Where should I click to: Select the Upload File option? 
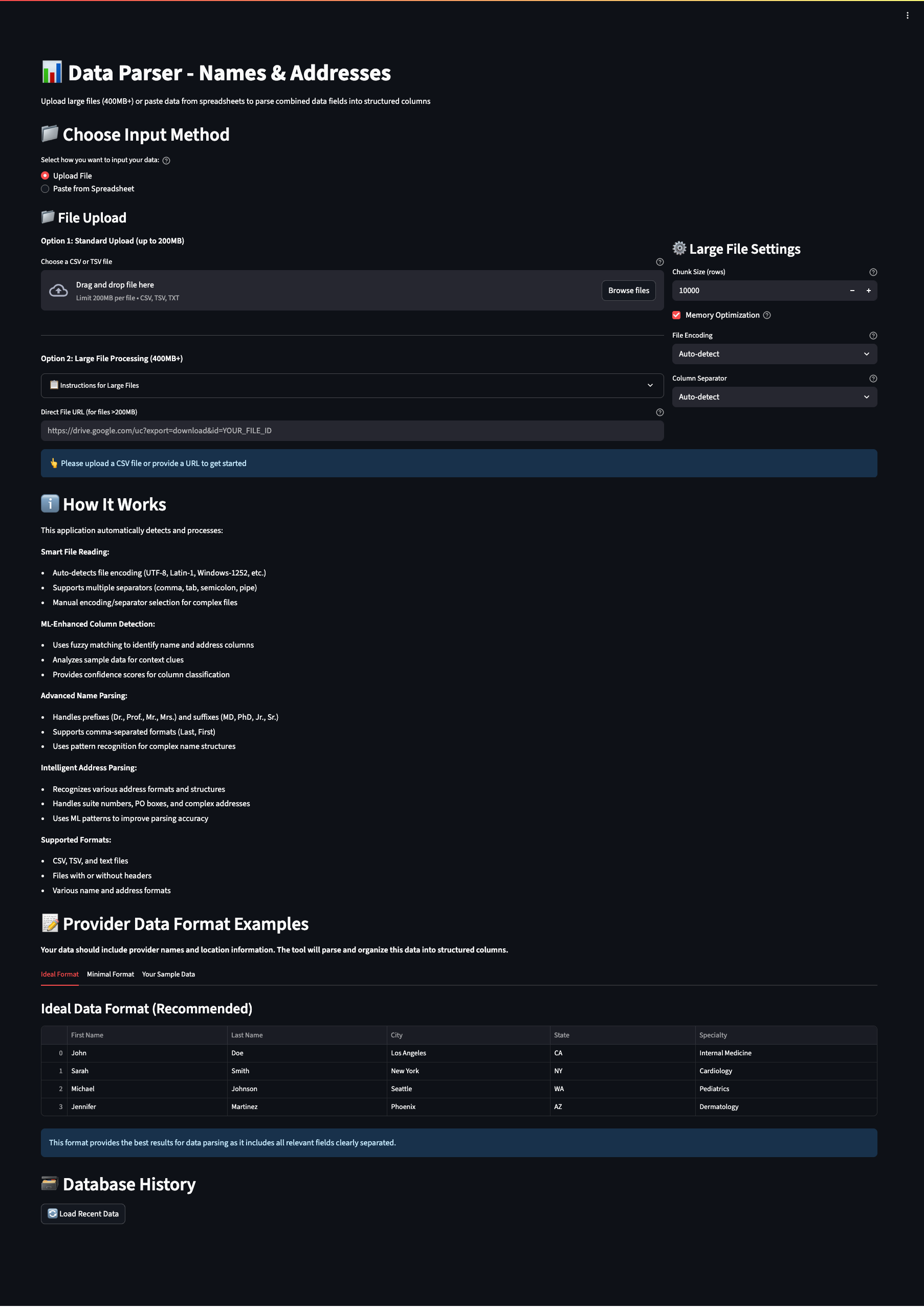[45, 175]
